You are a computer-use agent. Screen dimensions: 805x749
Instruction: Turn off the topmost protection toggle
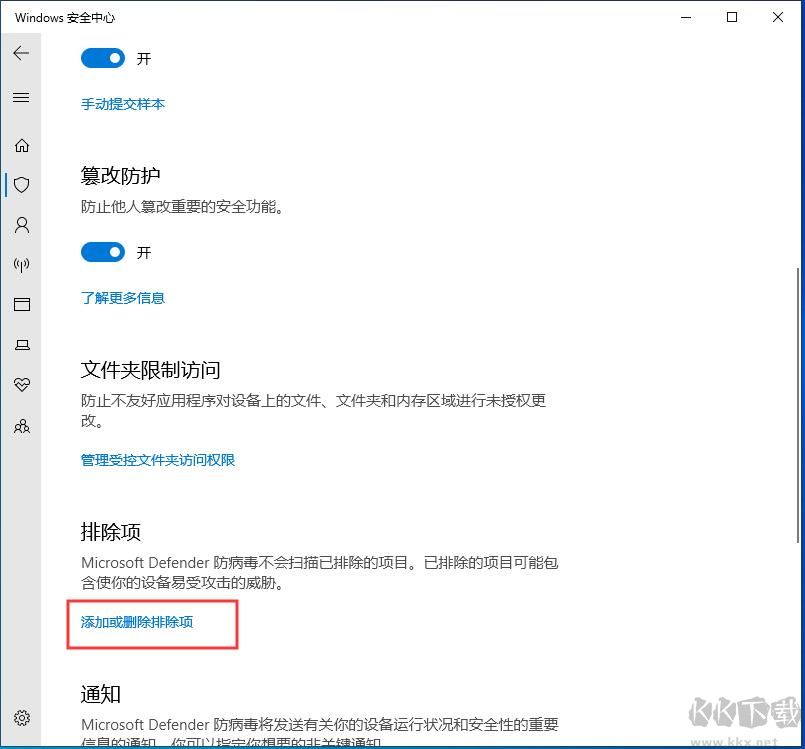click(103, 58)
